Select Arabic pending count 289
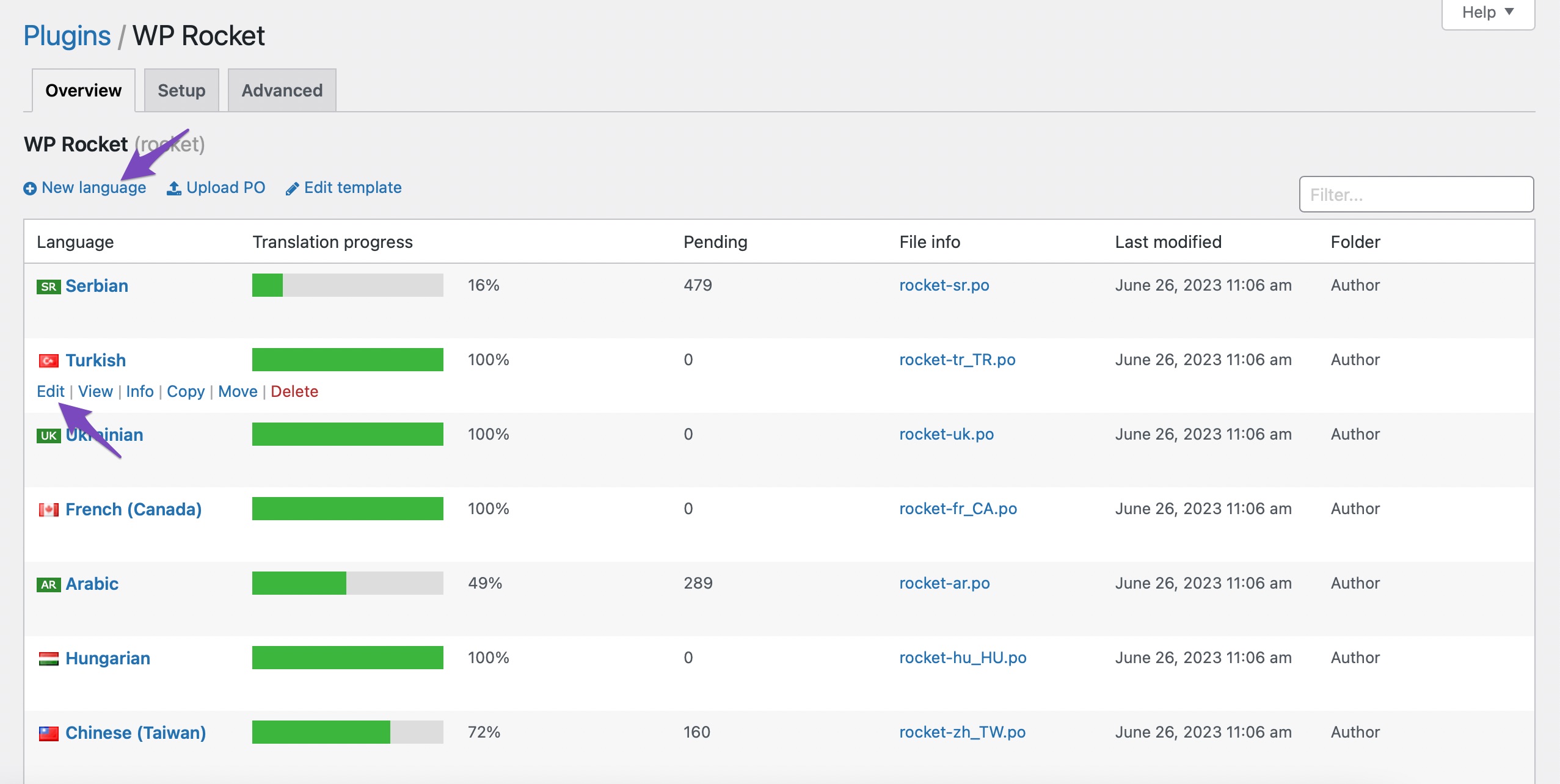The width and height of the screenshot is (1560, 784). tap(698, 583)
